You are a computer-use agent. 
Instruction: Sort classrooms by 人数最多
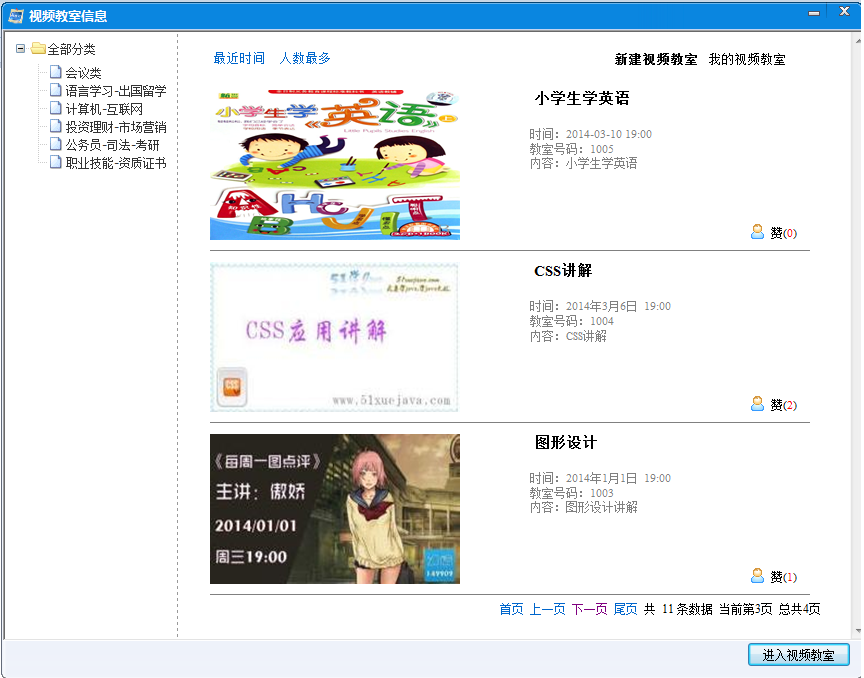[305, 59]
